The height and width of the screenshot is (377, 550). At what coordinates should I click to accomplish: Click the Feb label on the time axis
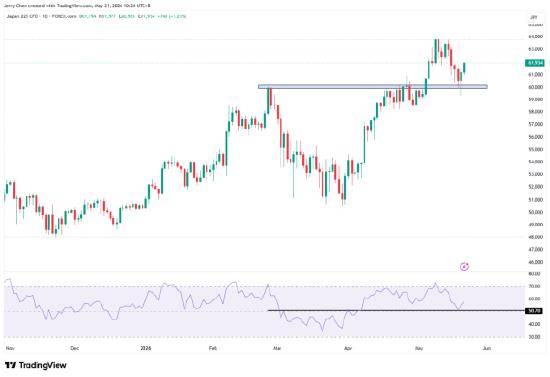(213, 348)
